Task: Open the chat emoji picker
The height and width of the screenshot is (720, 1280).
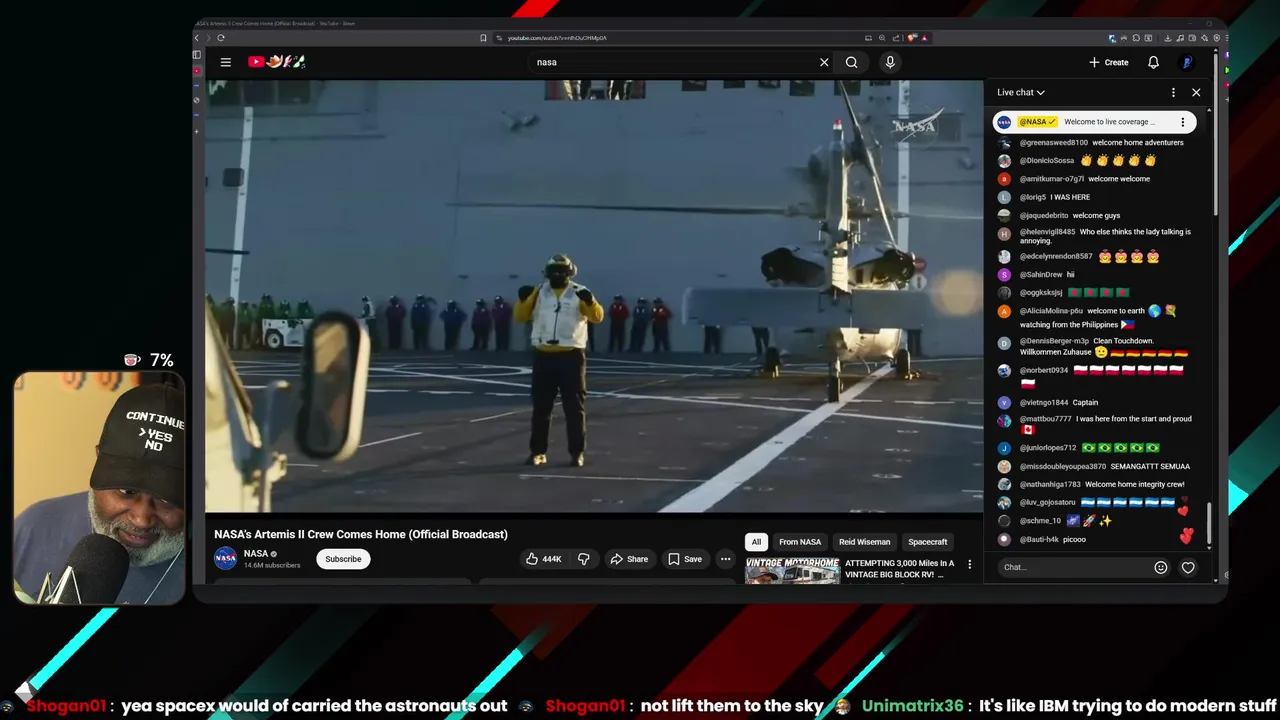Action: pyautogui.click(x=1161, y=567)
